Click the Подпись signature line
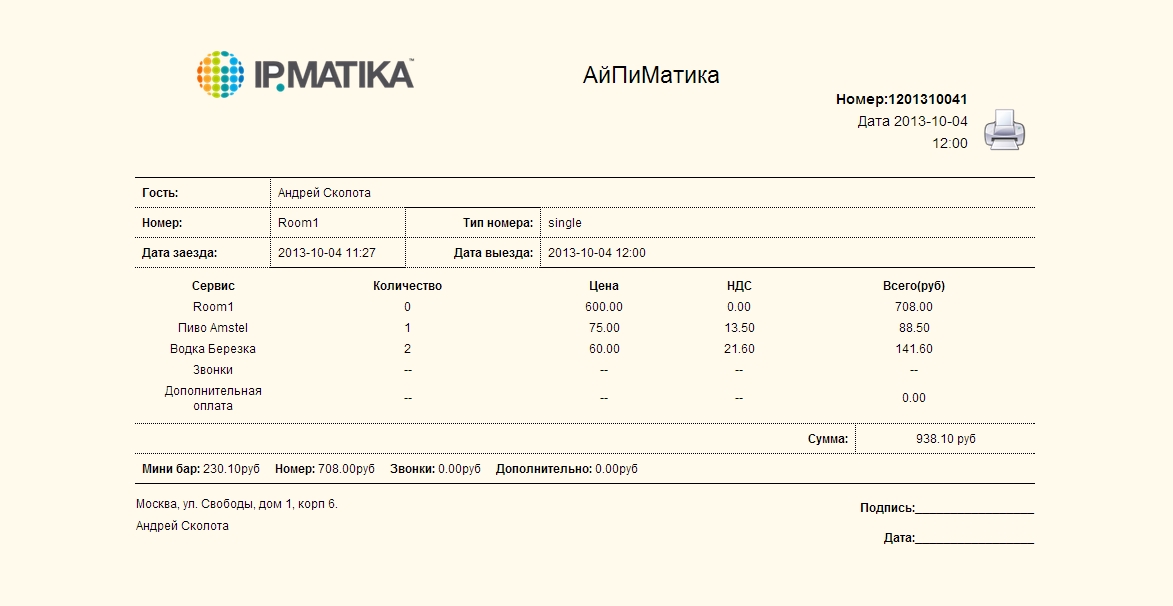 973,509
